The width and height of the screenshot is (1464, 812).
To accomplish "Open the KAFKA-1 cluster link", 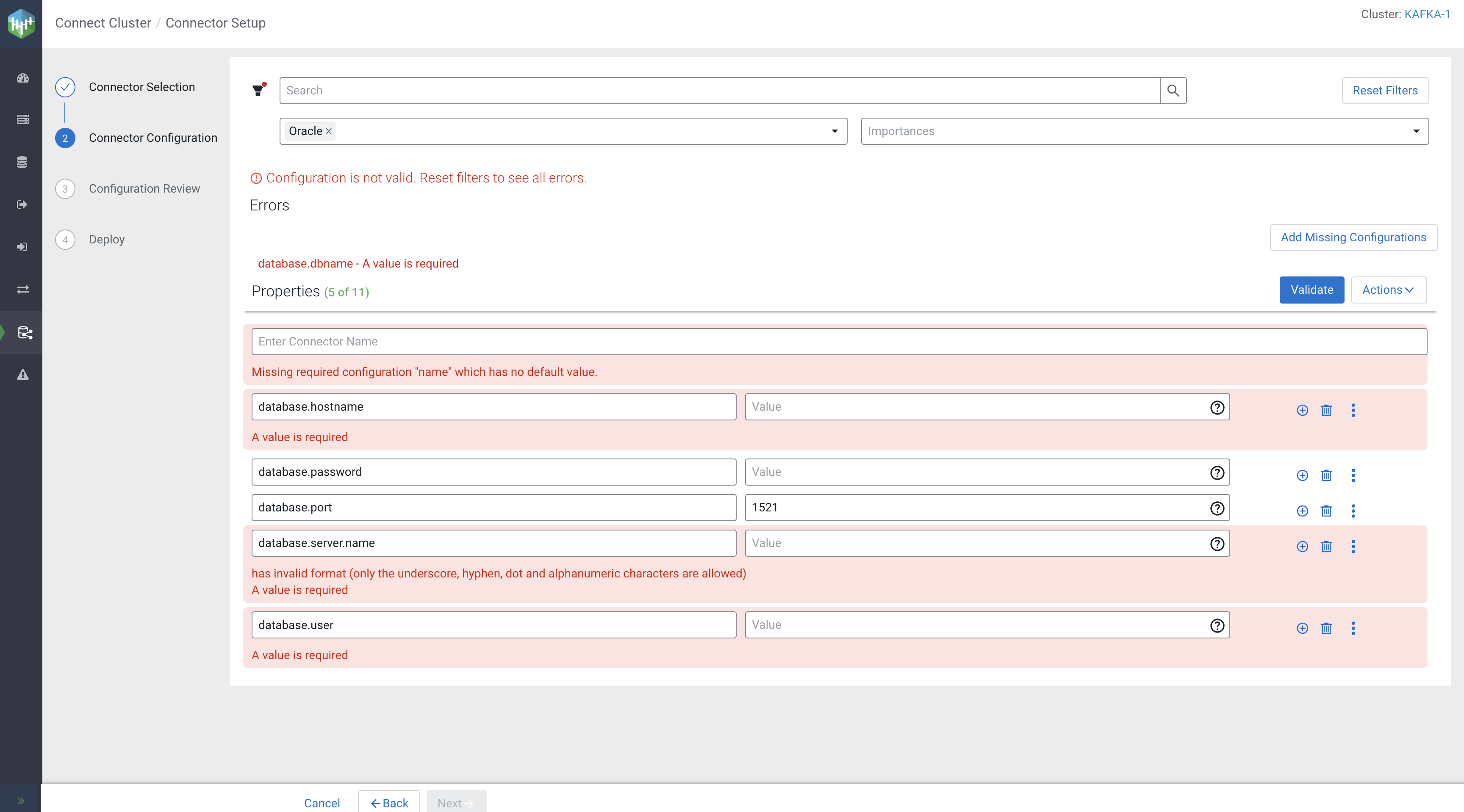I will pos(1426,14).
